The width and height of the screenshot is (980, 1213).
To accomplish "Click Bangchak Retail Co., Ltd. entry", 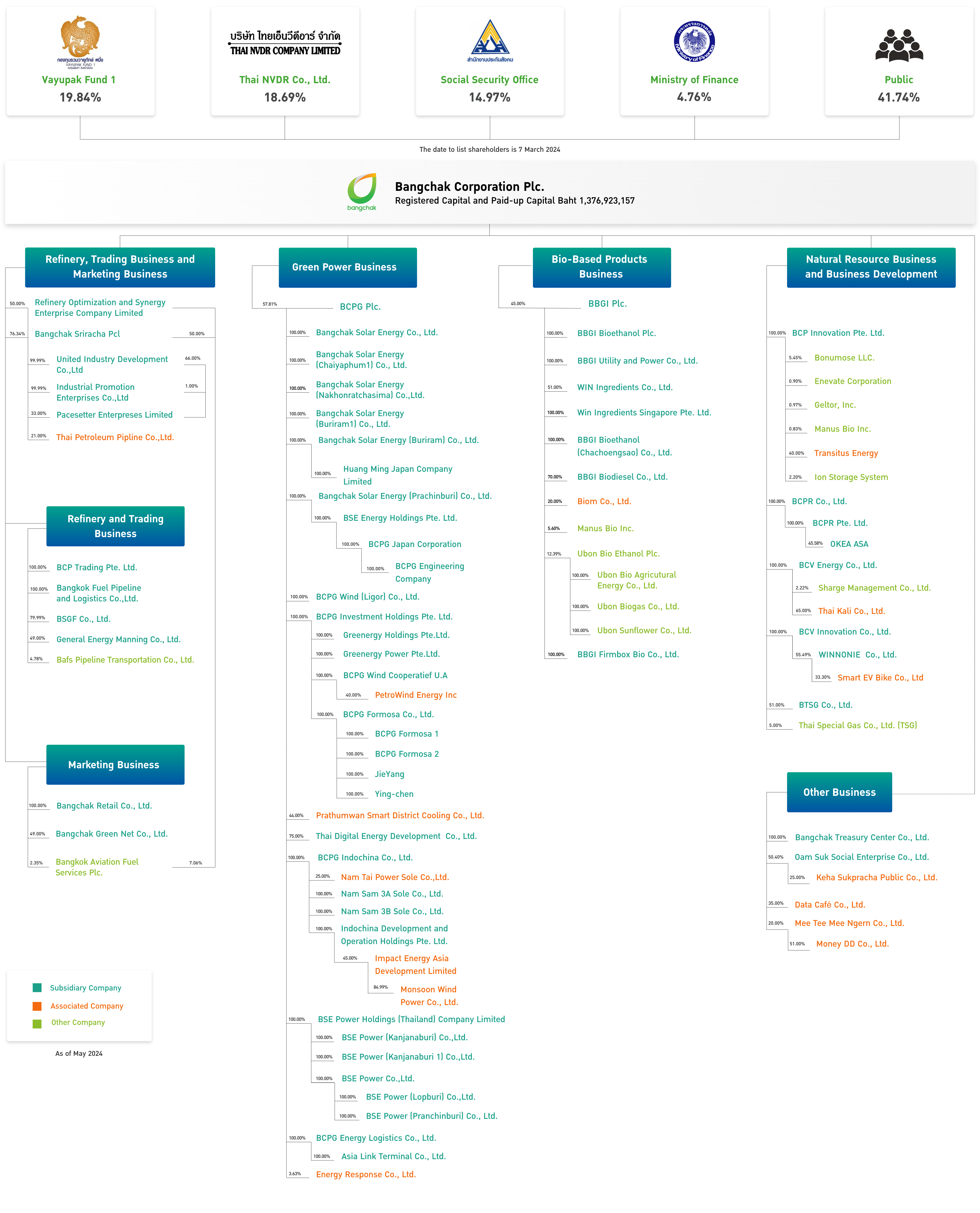I will point(104,806).
